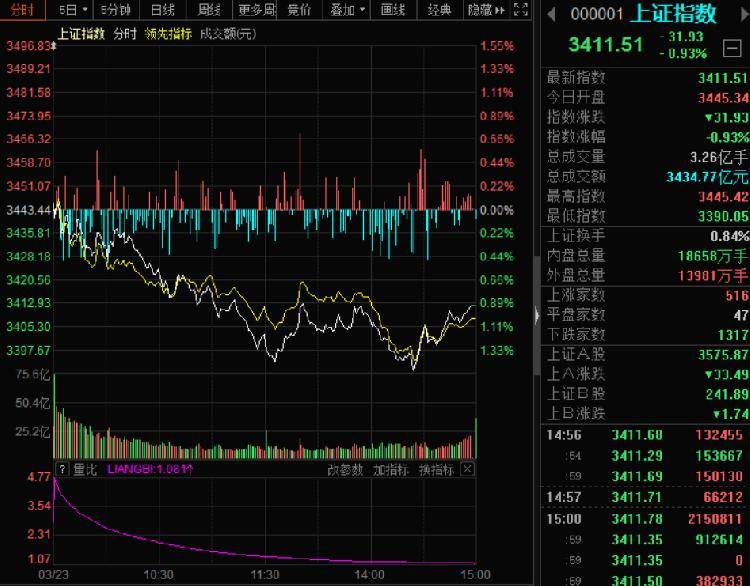
Task: Click the collapse minus box icon
Action: 732,48
